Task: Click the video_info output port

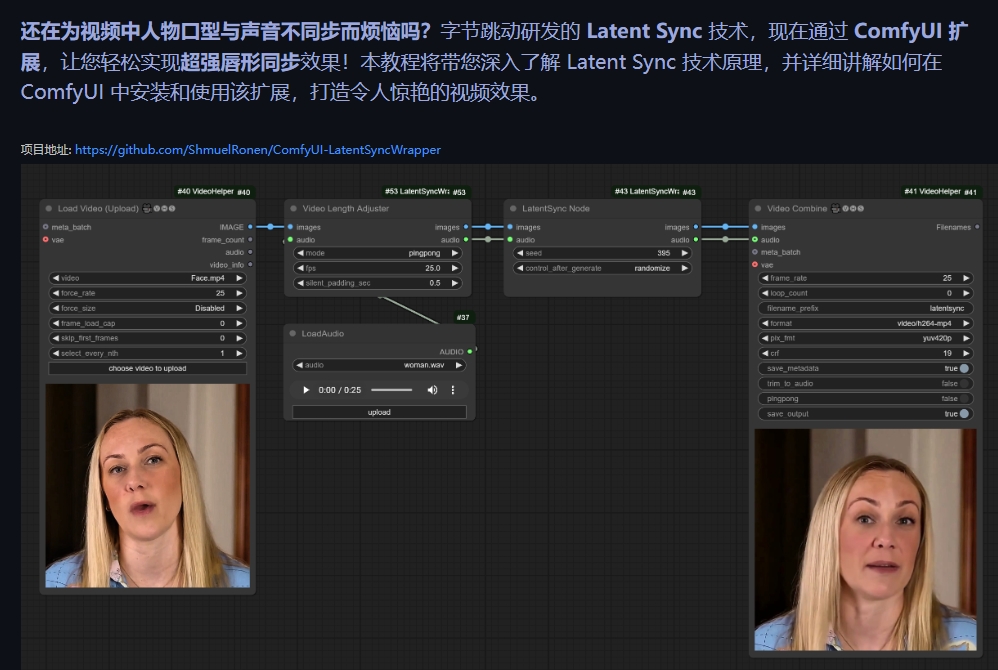Action: pyautogui.click(x=250, y=264)
